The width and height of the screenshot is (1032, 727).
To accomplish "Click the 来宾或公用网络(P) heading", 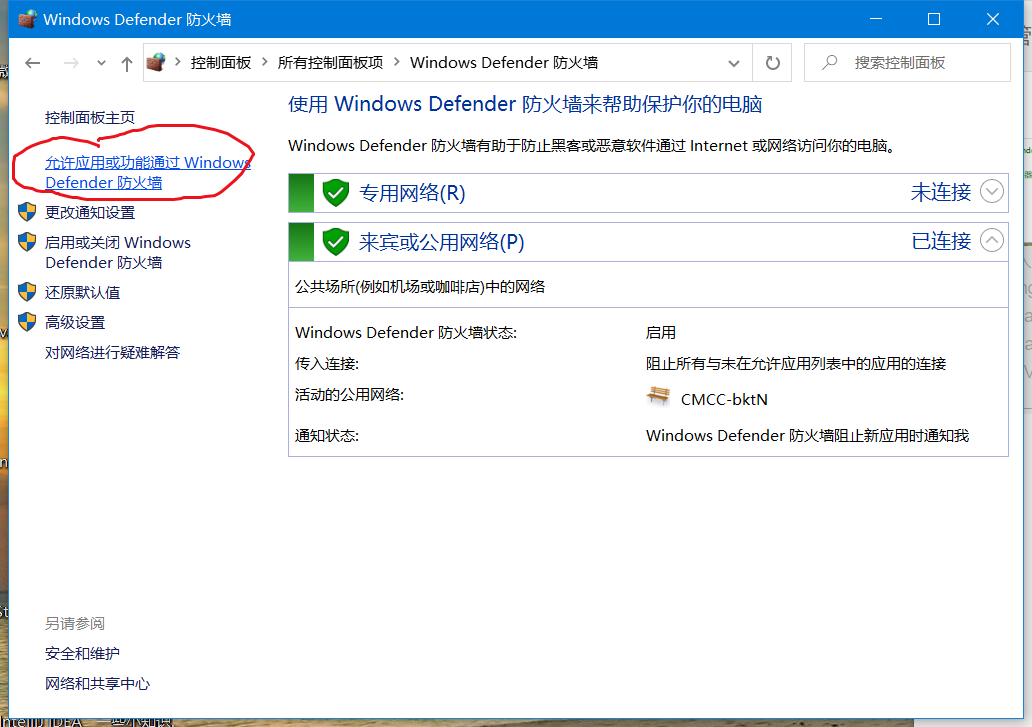I will click(x=441, y=242).
